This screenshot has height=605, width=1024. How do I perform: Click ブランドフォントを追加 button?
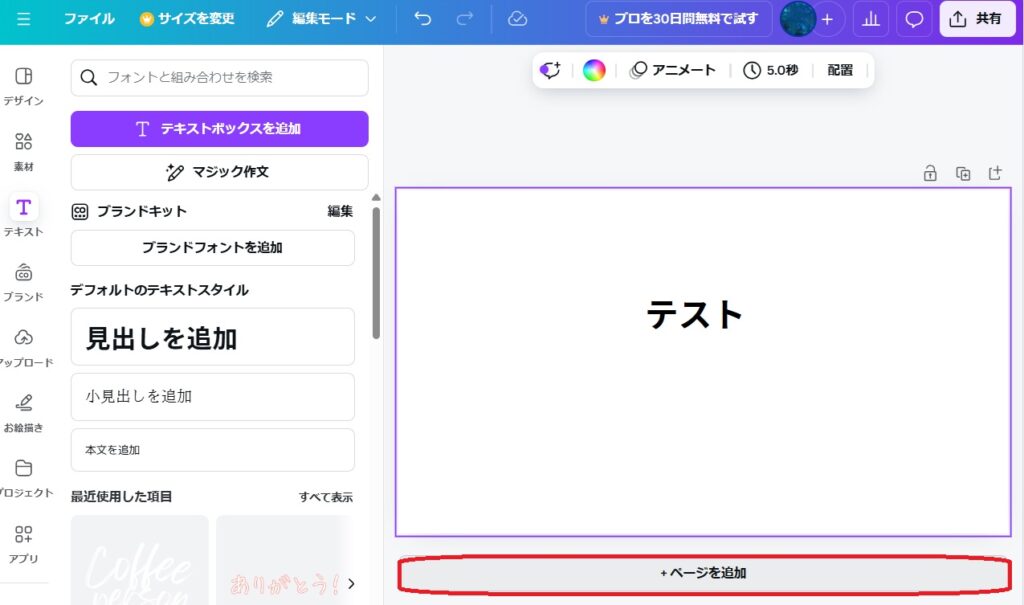tap(213, 248)
